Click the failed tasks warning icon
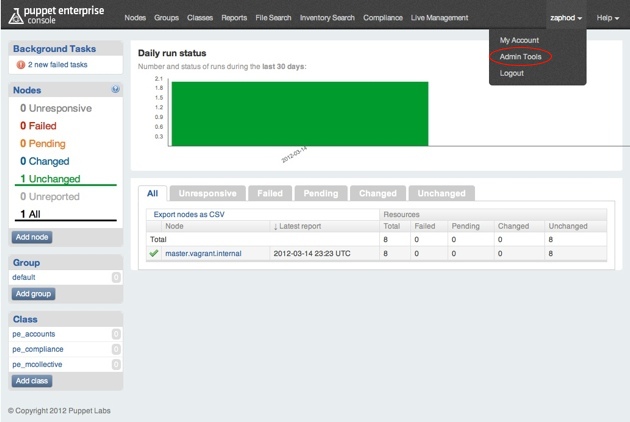 click(20, 65)
